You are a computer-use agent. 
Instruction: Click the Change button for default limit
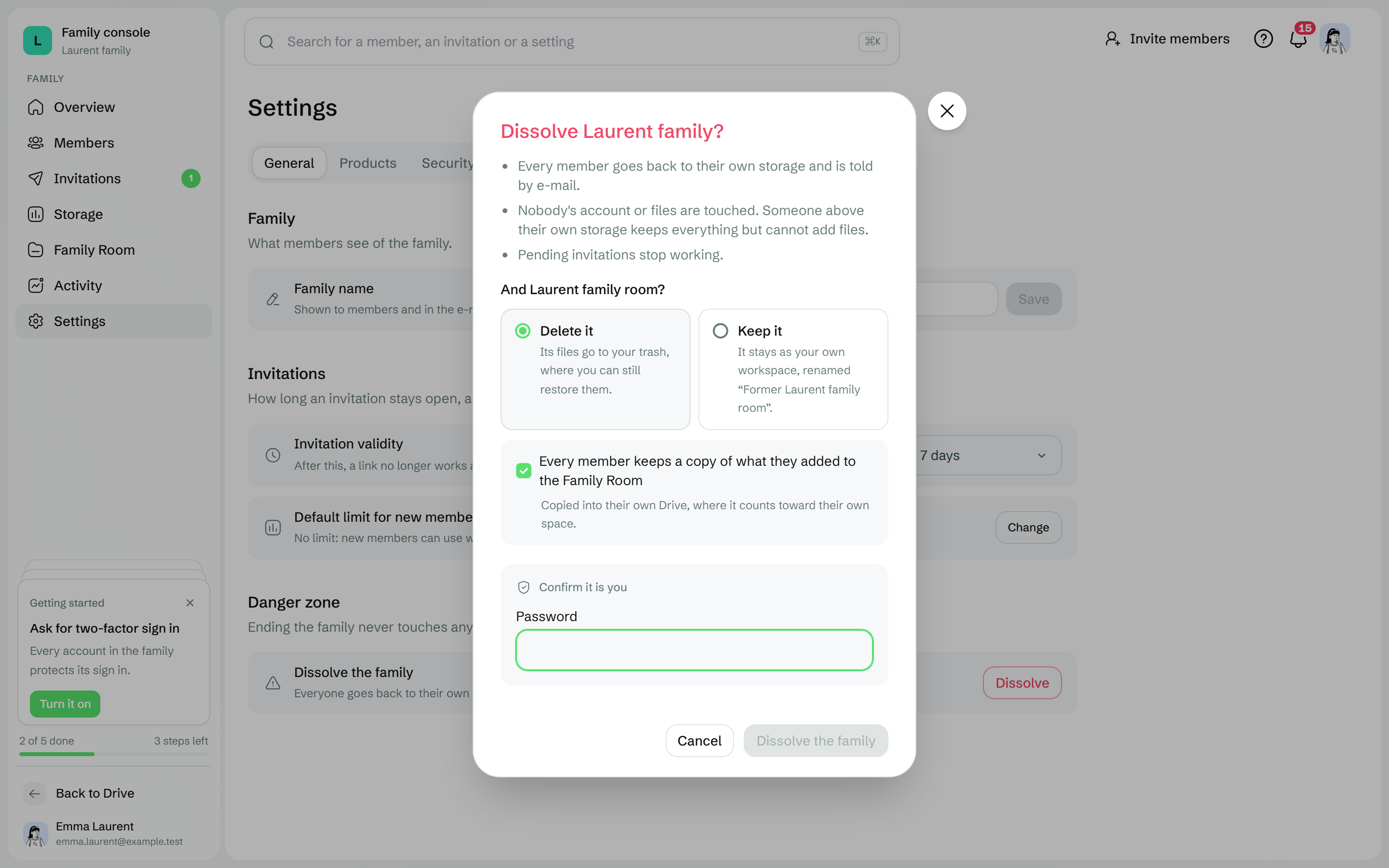[x=1028, y=528]
